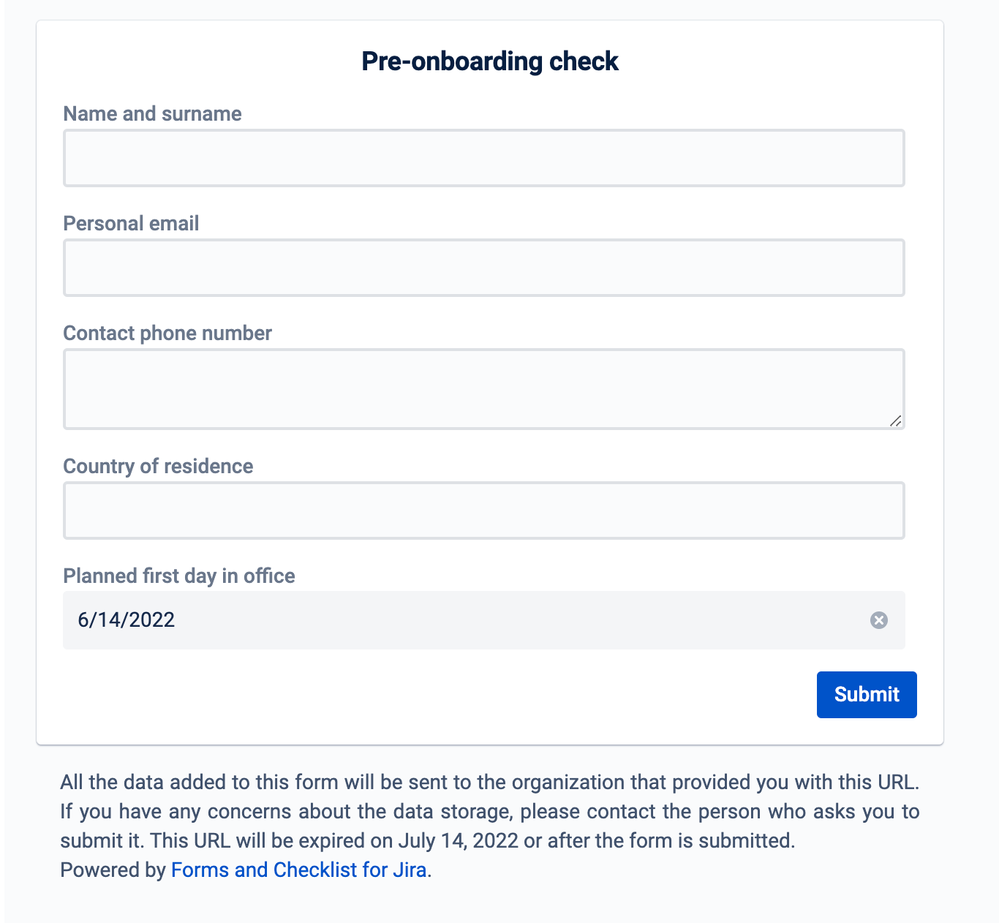Screen dimensions: 999x923
Task: Open Forms and Checklist for Jira link
Action: tap(300, 870)
